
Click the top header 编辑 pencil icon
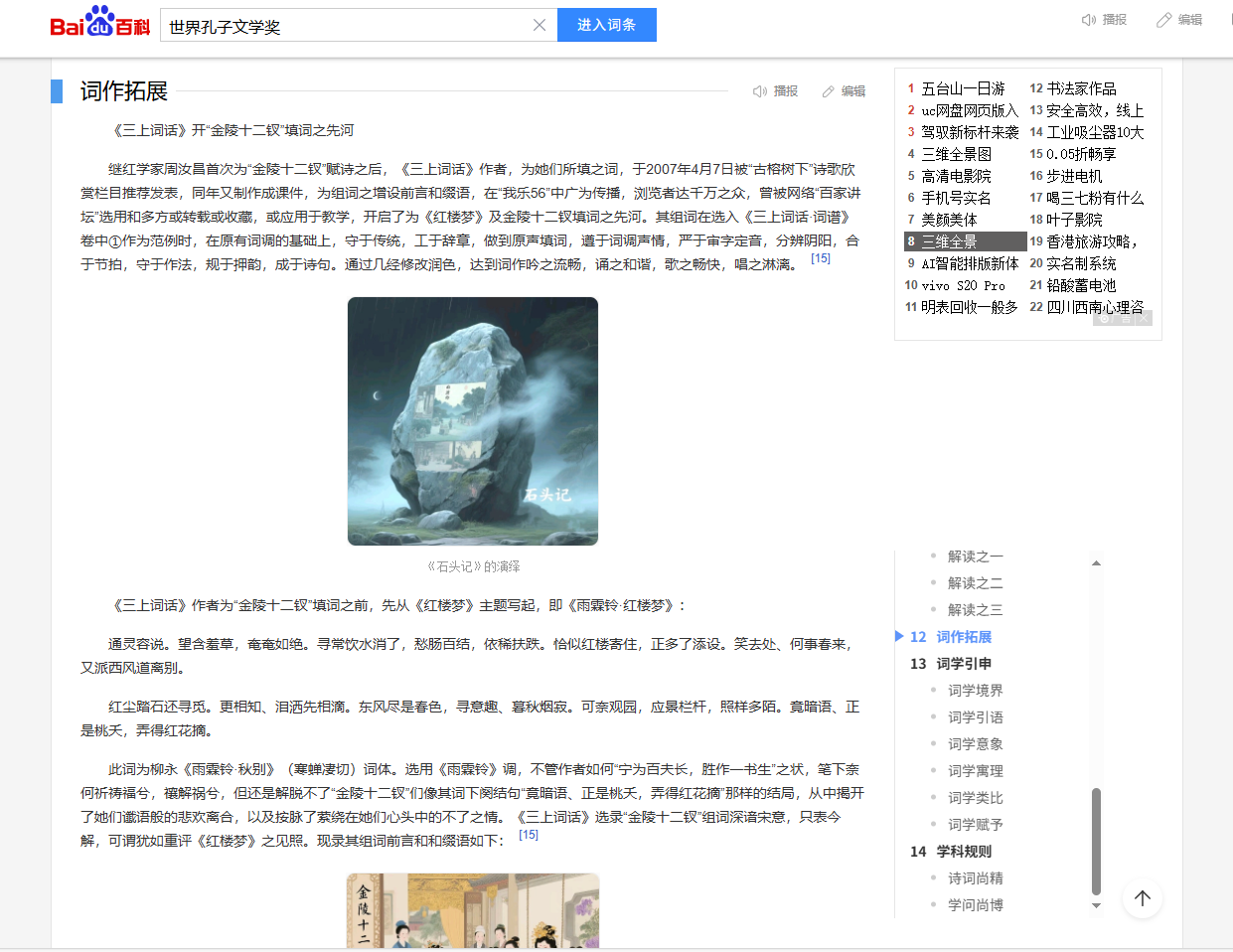coord(1164,20)
